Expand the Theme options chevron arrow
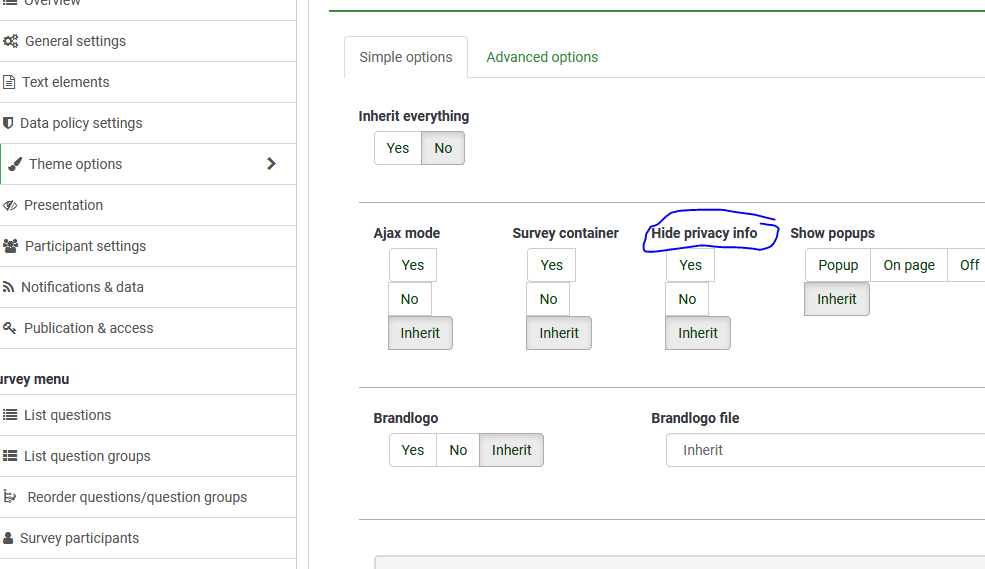Viewport: 985px width, 569px height. pyautogui.click(x=271, y=164)
